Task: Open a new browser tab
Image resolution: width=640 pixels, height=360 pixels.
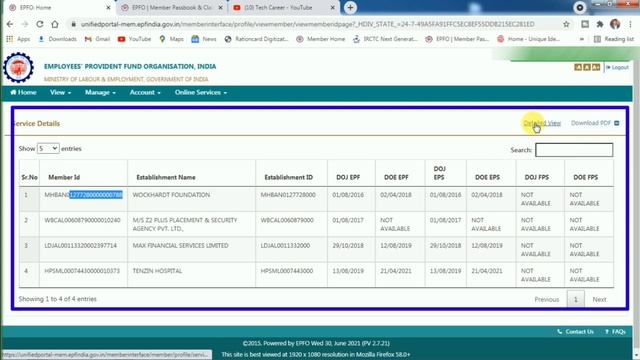Action: tap(350, 7)
